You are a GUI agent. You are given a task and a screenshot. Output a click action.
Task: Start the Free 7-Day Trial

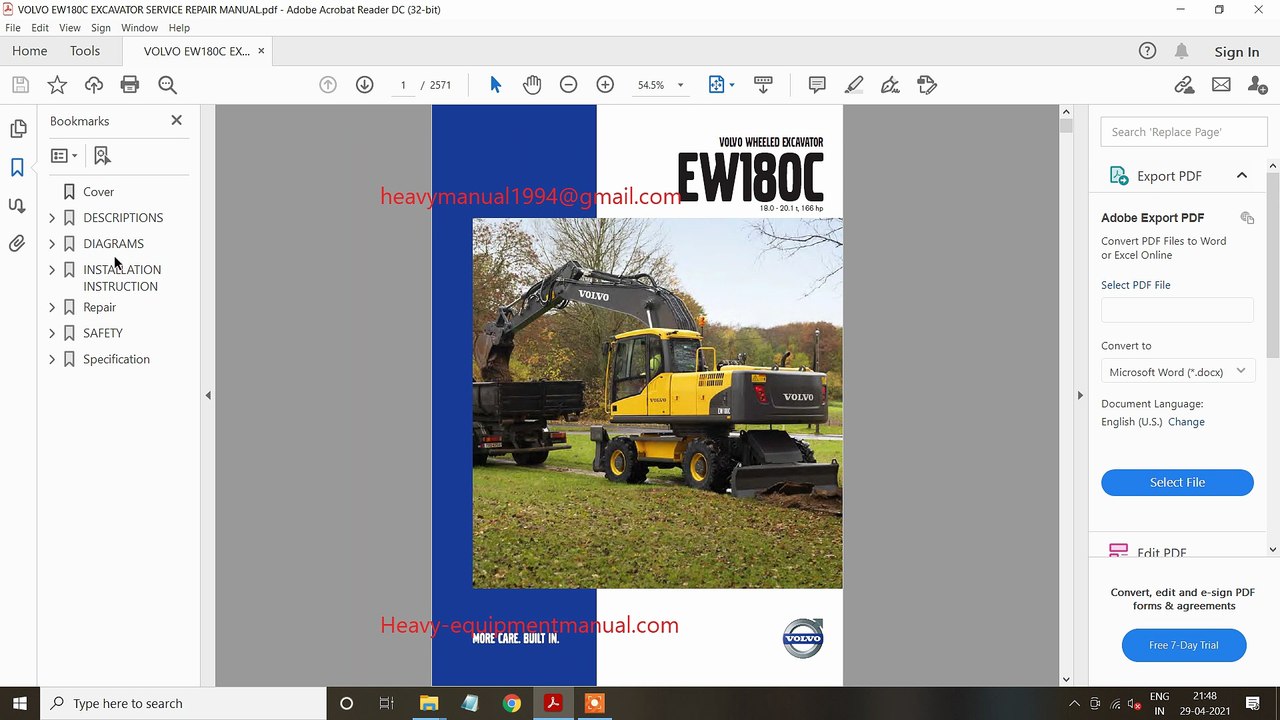[1184, 645]
